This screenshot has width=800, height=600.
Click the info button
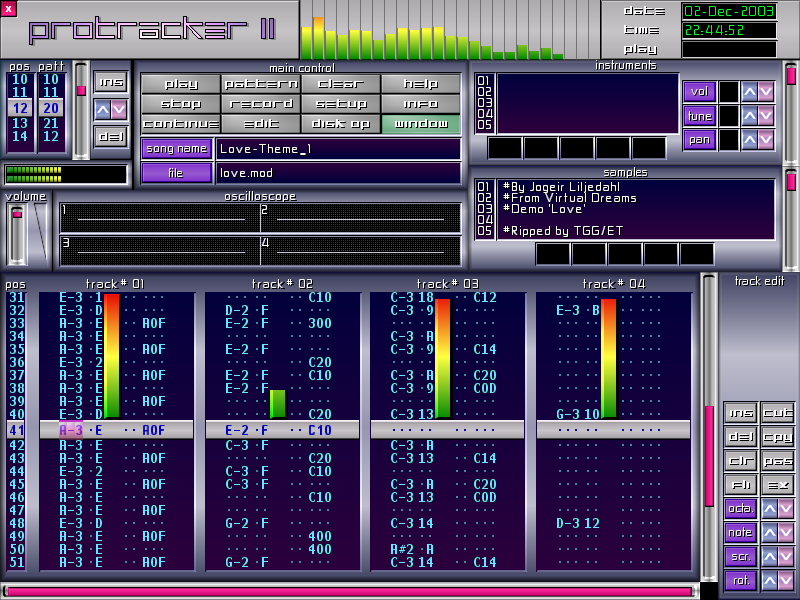pyautogui.click(x=421, y=104)
